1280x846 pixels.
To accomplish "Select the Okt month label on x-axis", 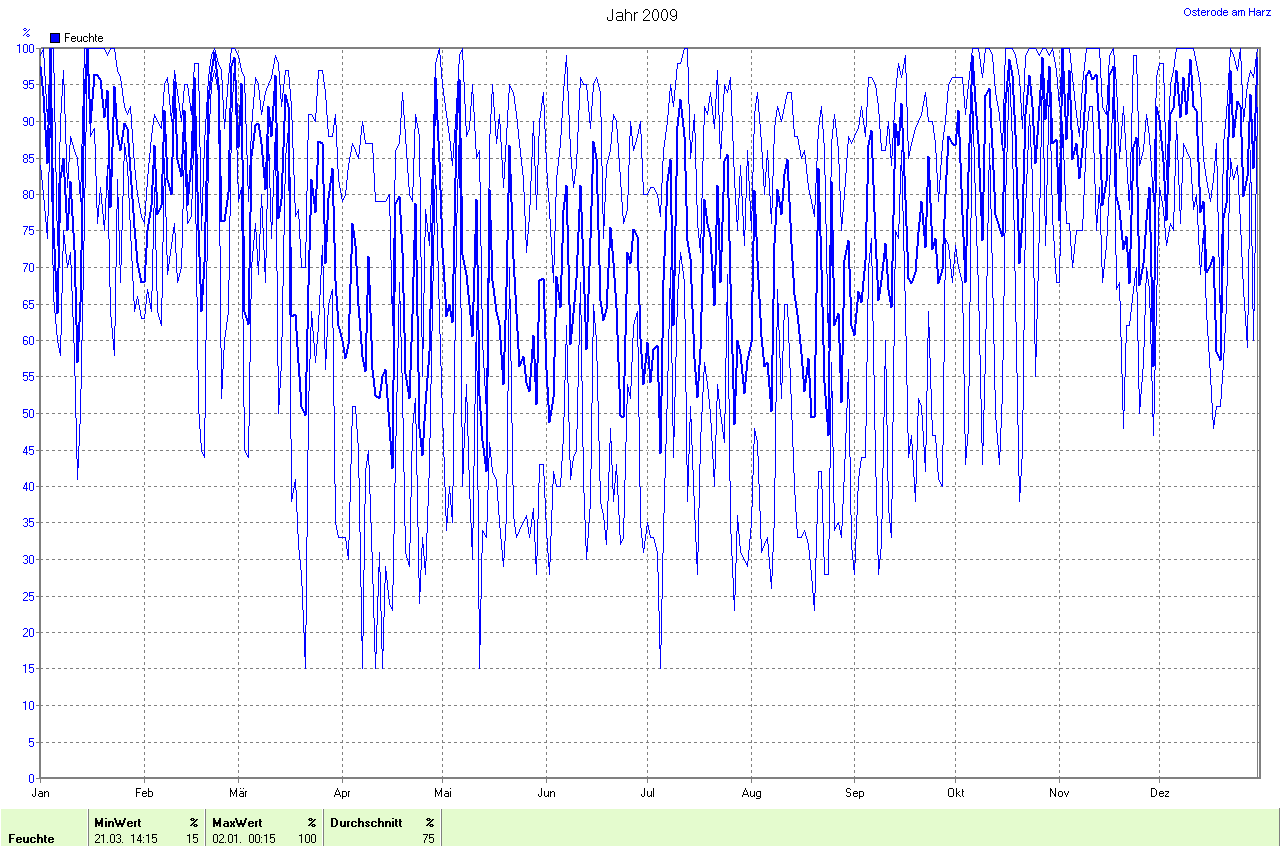I will tap(956, 793).
